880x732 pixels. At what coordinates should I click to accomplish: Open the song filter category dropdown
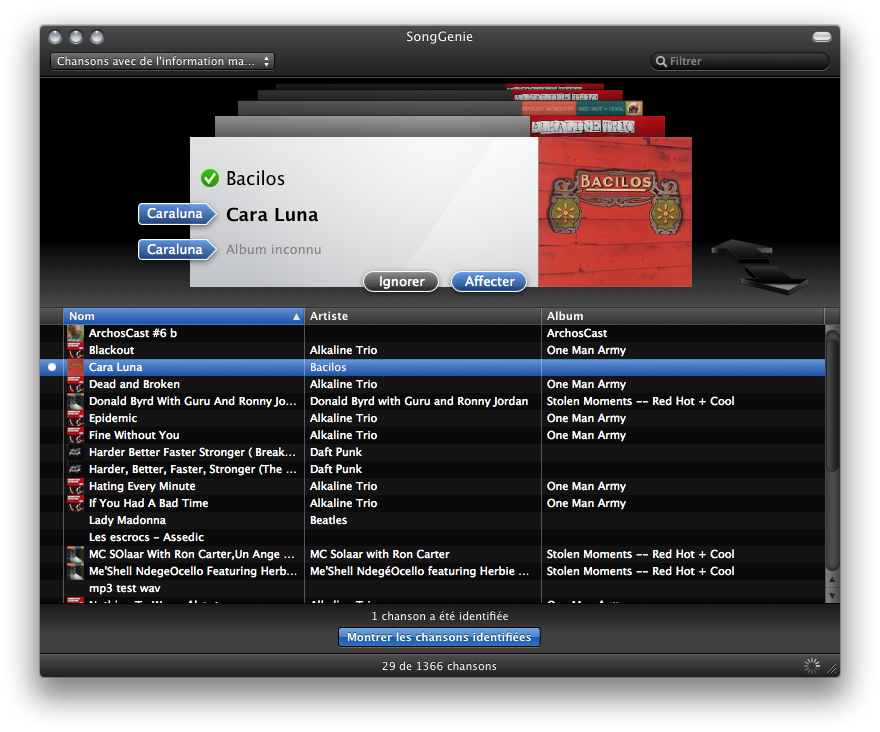click(162, 61)
